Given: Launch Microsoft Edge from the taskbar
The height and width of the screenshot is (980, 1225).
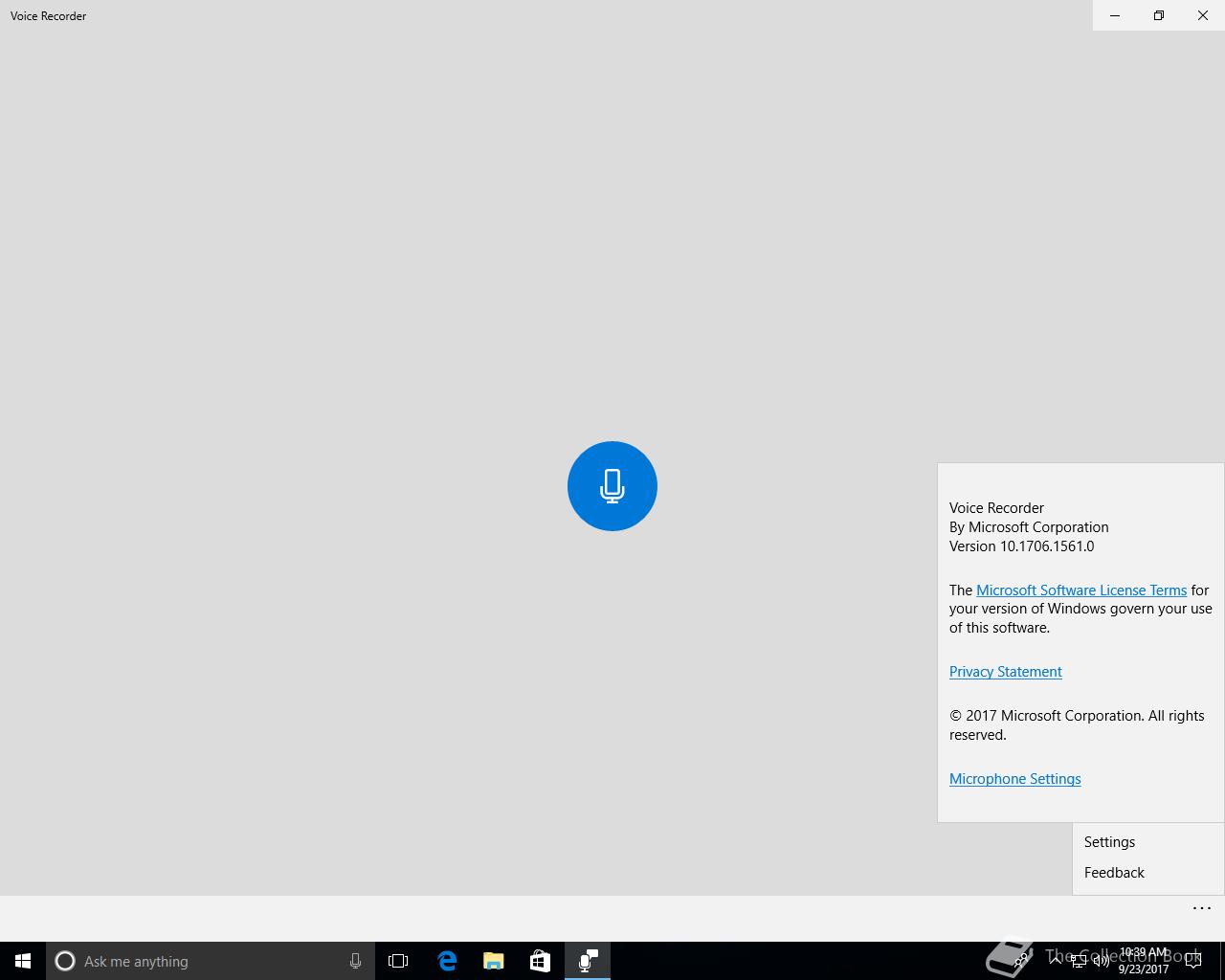Looking at the screenshot, I should click(x=447, y=961).
